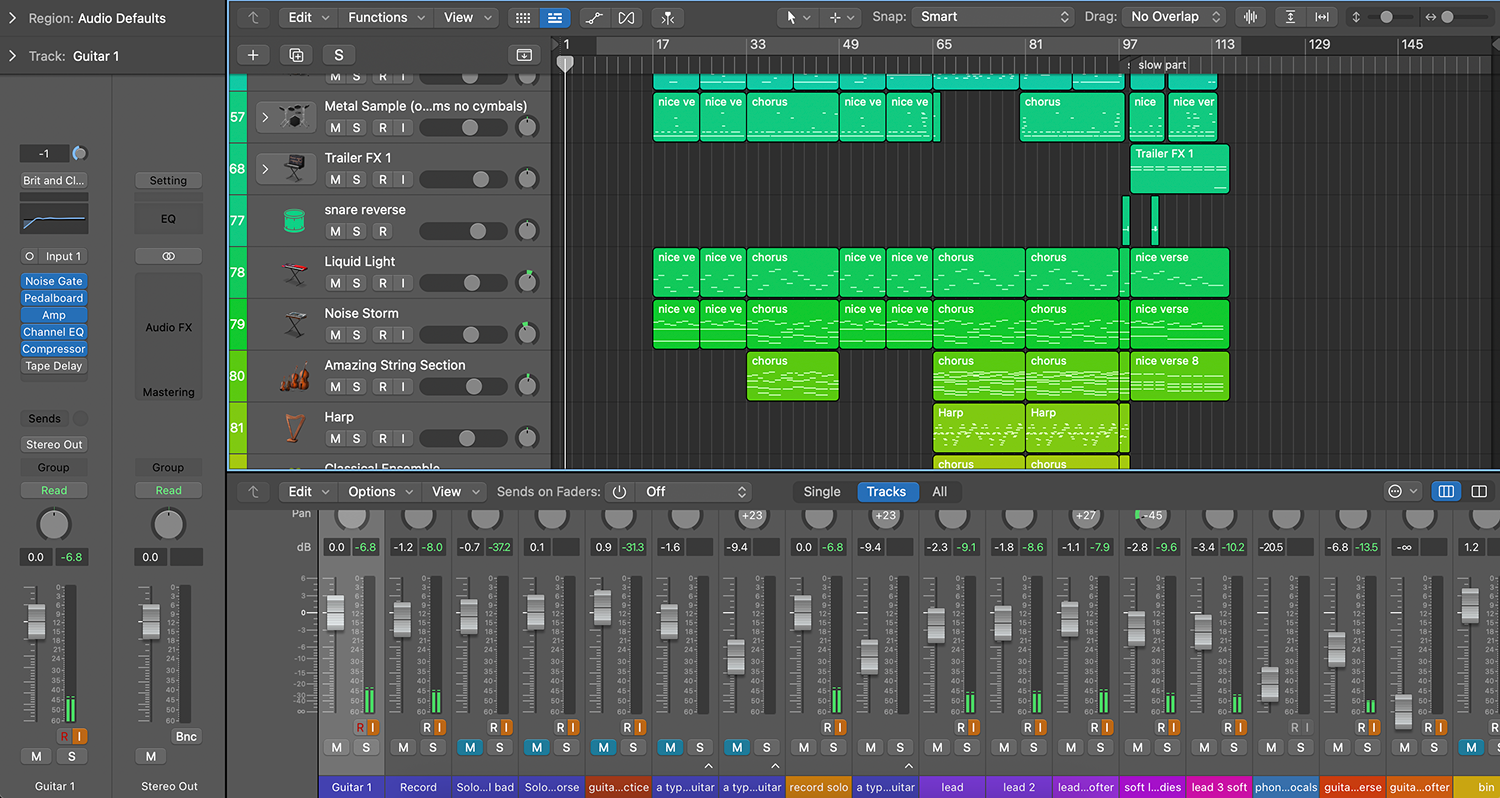1500x798 pixels.
Task: Open the Snap mode dropdown
Action: pos(991,17)
